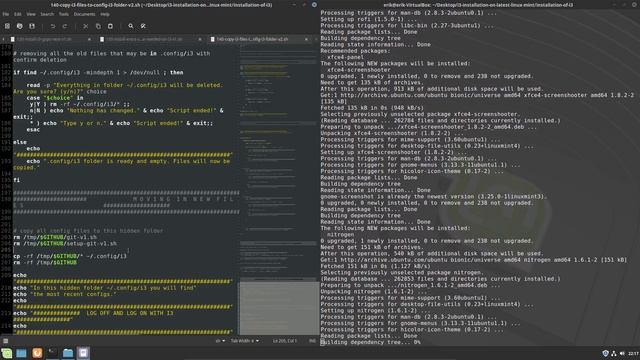Open the Documents menu in the editor
640x360 pixels.
click(84, 14)
